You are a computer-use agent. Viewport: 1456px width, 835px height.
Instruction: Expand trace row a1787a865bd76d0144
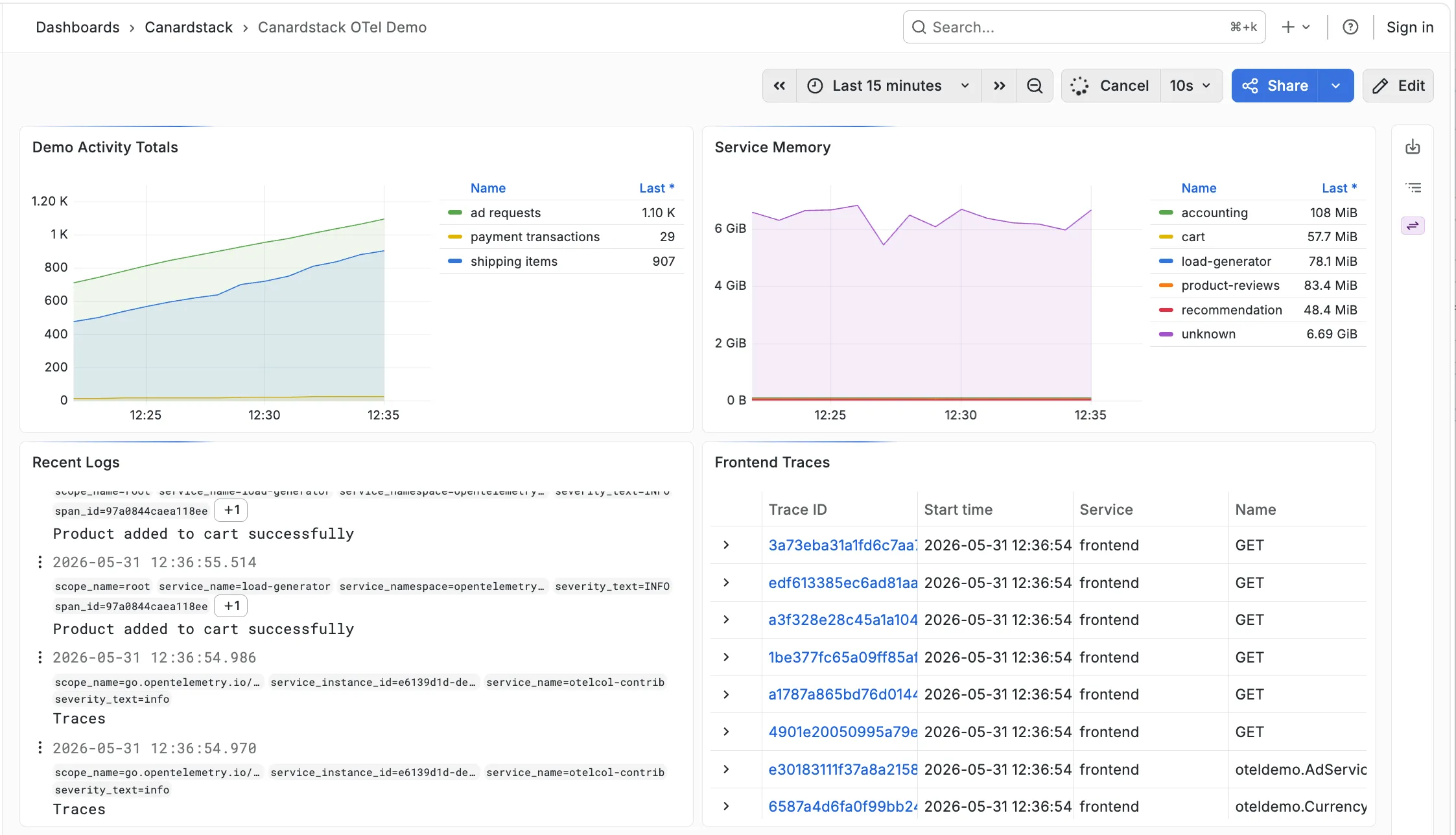(x=726, y=694)
